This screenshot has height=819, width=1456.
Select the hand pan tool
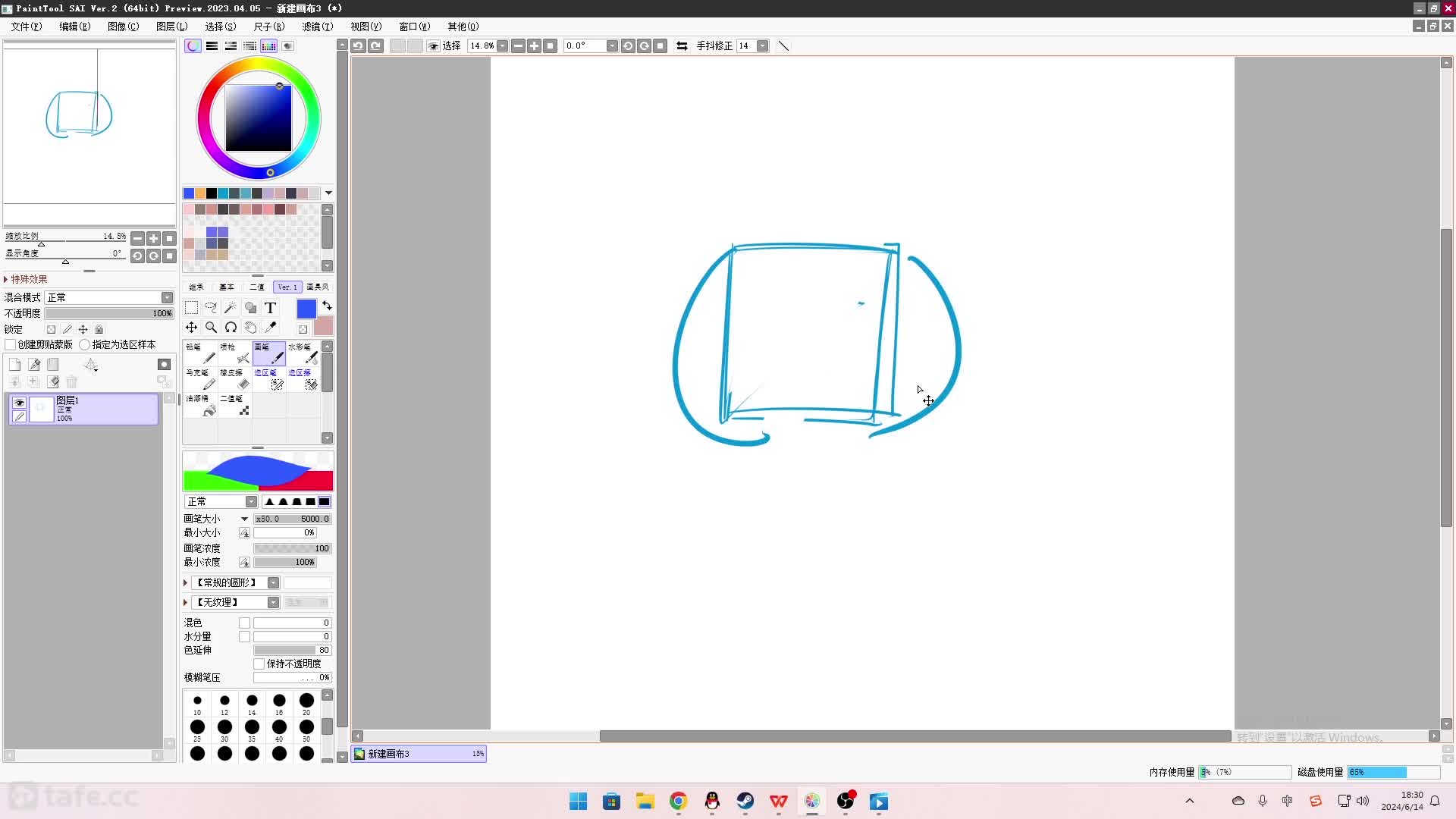pos(250,328)
